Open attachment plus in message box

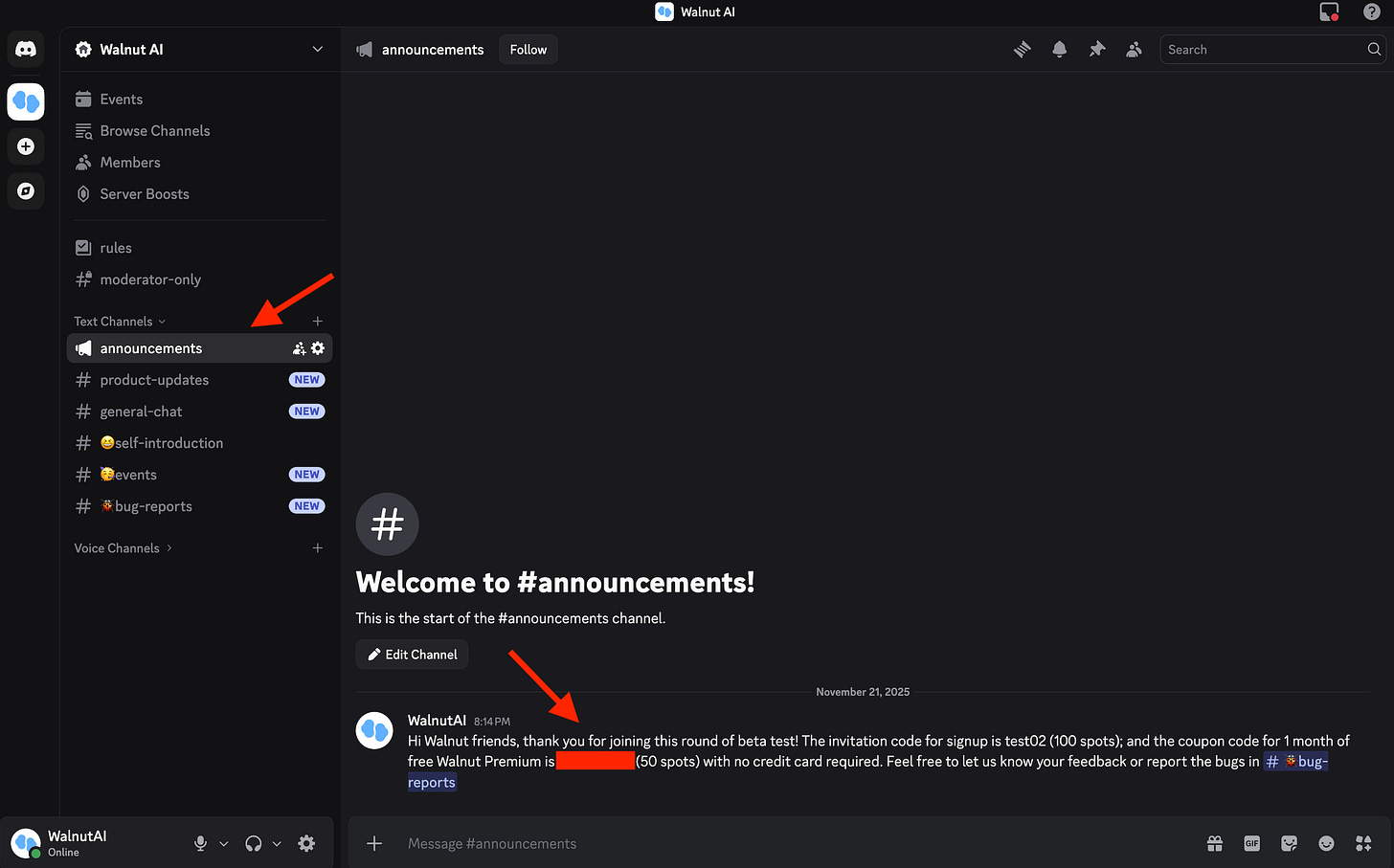(374, 843)
